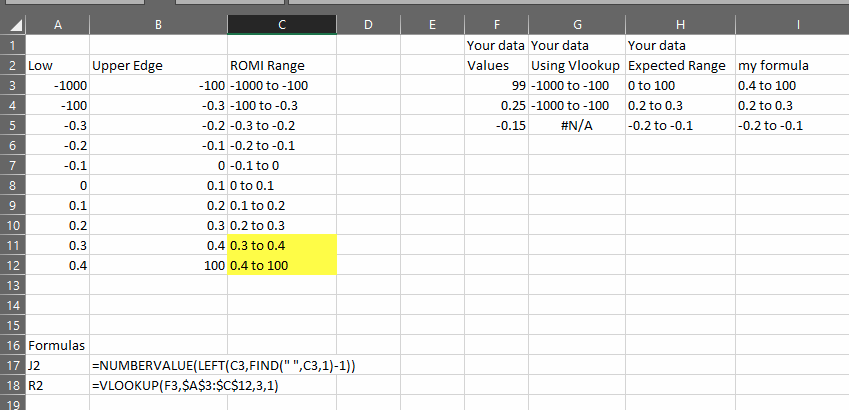This screenshot has height=410, width=849.
Task: Select the VLOOKUP formula text cell
Action: coord(185,386)
